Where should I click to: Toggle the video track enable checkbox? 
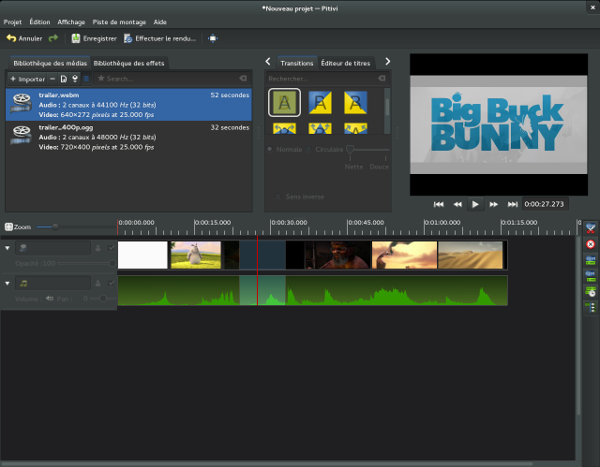click(x=111, y=247)
